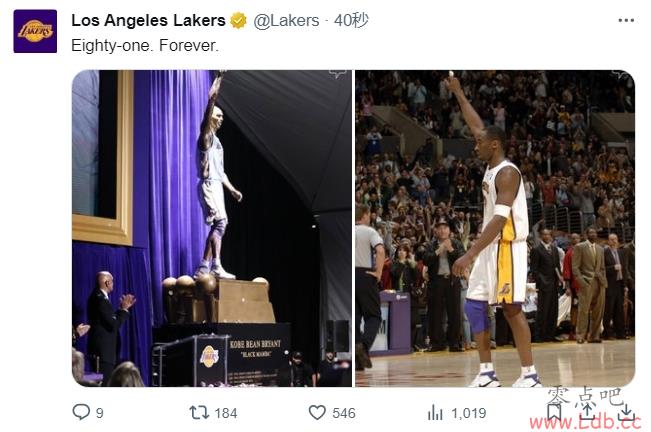
Task: Open the Kobe statue photo on the left
Action: pyautogui.click(x=212, y=228)
